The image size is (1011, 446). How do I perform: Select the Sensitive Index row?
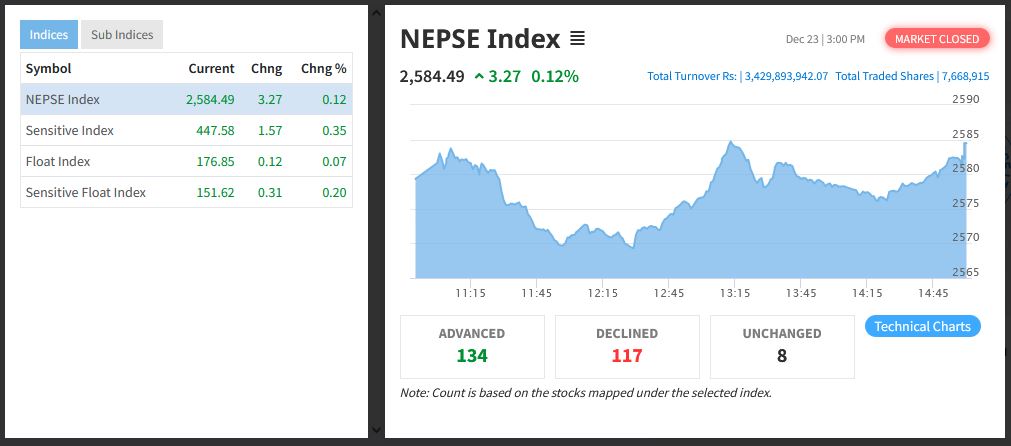click(186, 130)
